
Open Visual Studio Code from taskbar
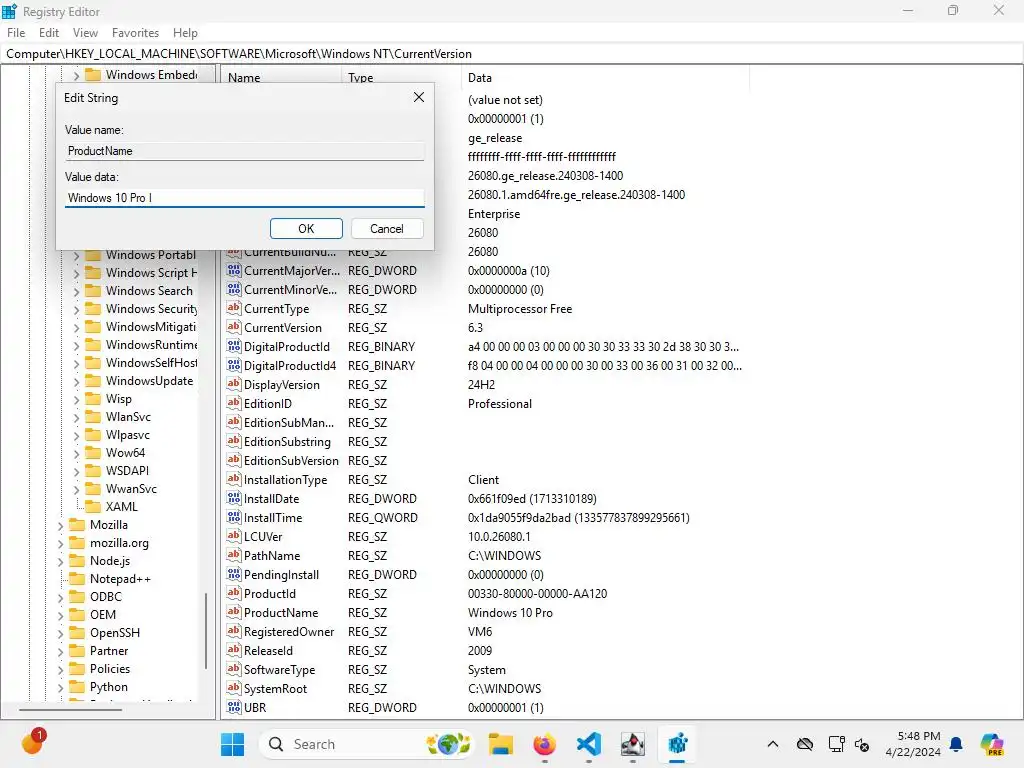pos(588,744)
